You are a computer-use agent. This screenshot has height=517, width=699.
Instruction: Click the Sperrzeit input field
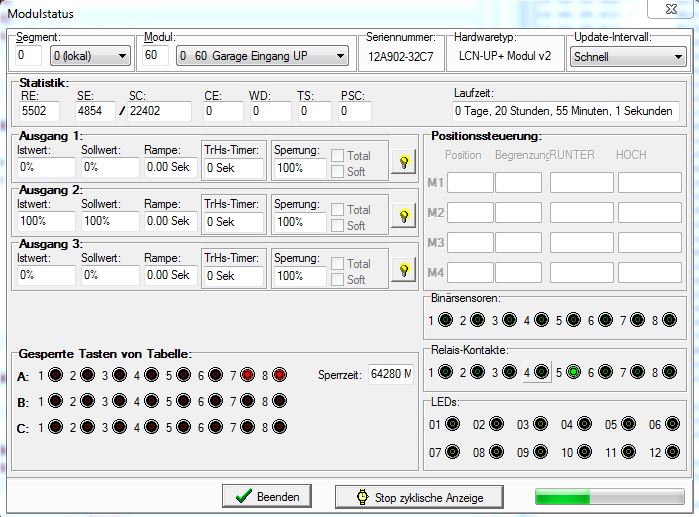point(390,374)
